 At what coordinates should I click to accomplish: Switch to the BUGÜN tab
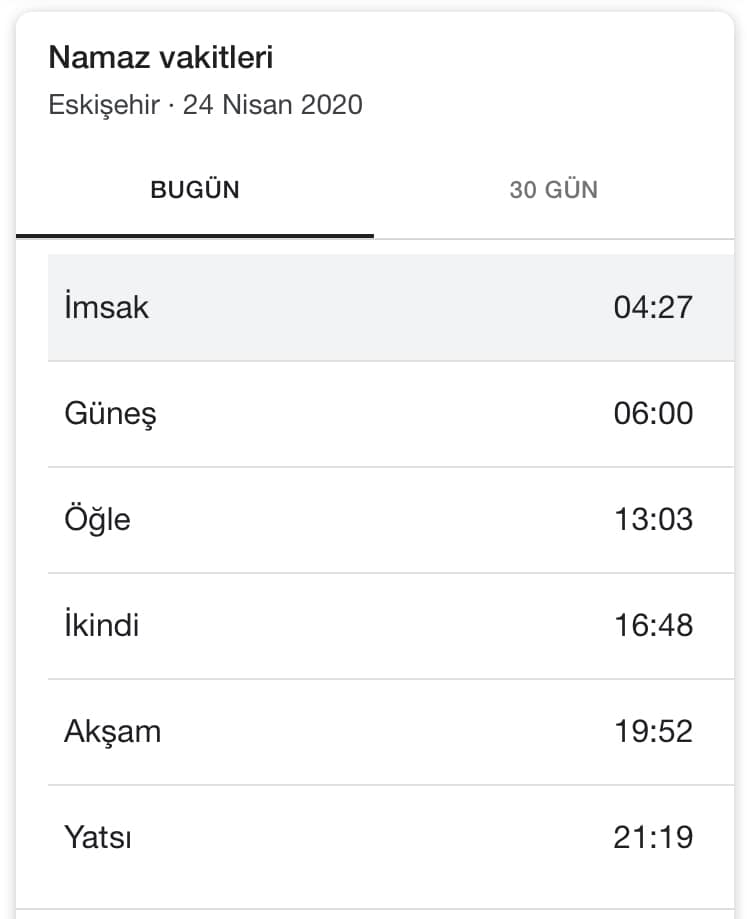(x=195, y=190)
